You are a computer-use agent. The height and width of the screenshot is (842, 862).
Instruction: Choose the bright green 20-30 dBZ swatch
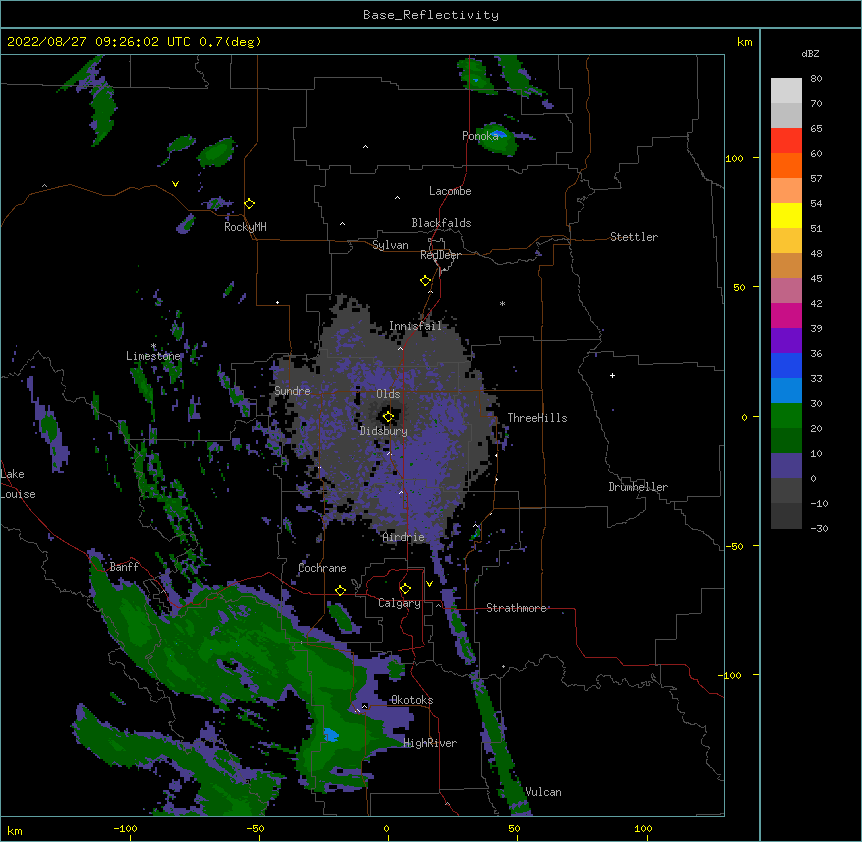coord(786,416)
